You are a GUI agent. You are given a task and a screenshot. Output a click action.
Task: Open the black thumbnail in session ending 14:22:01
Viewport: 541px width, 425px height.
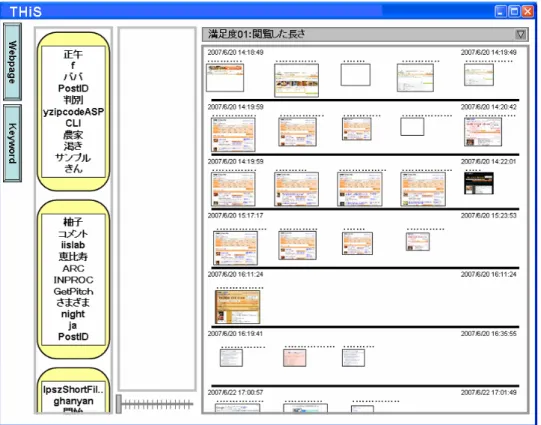[479, 183]
